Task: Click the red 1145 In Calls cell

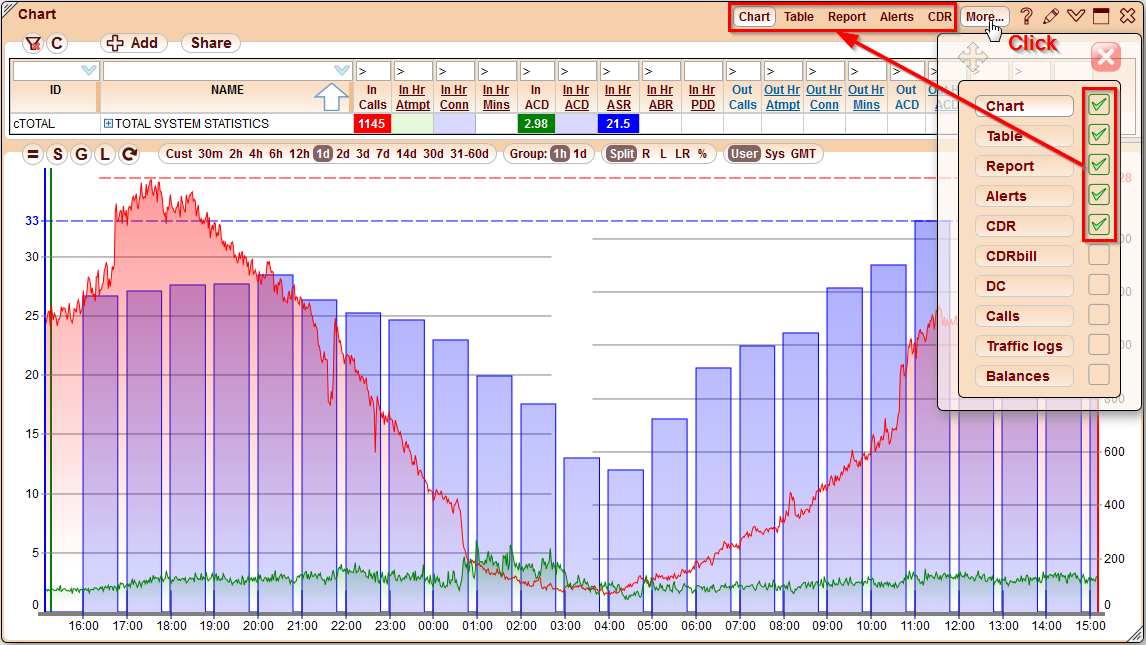Action: [x=372, y=123]
